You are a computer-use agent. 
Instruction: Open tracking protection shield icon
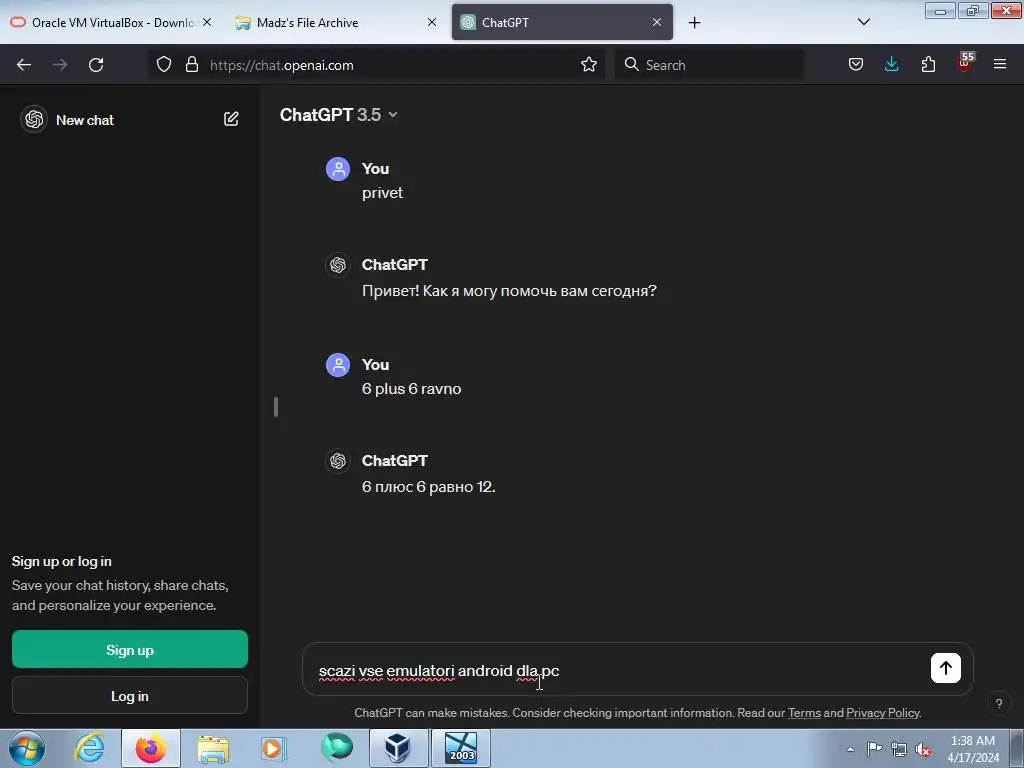point(164,65)
